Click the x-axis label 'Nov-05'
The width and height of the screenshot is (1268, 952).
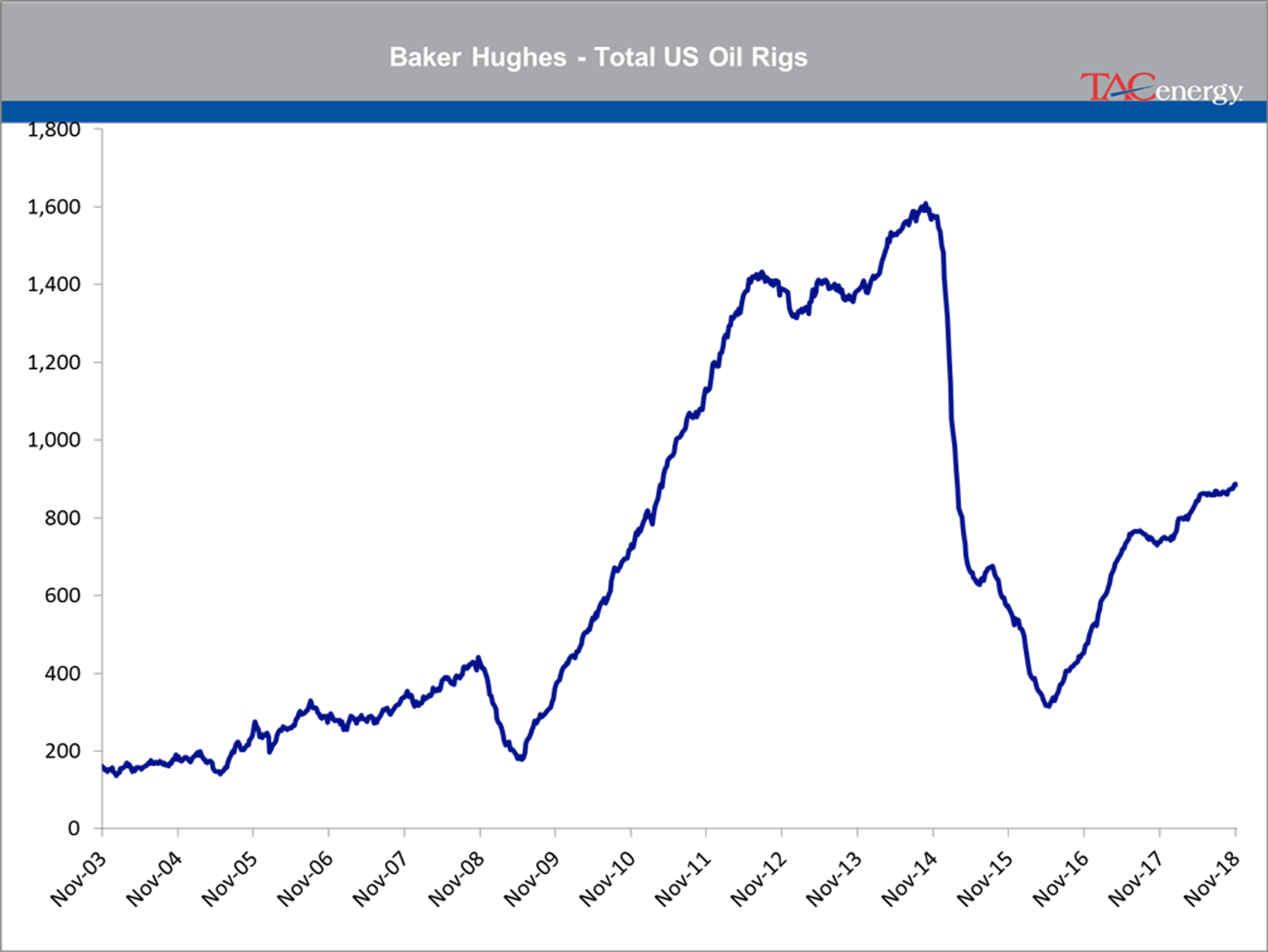(229, 879)
